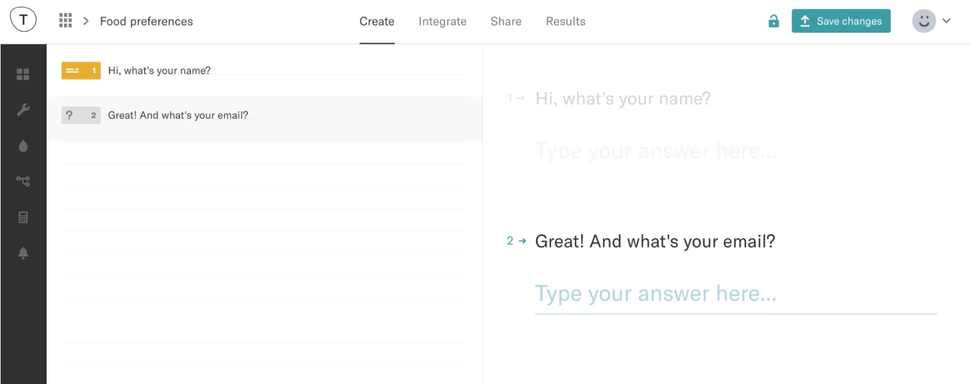Expand the account menu chevron
Viewport: 970px width, 384px height.
[x=946, y=21]
